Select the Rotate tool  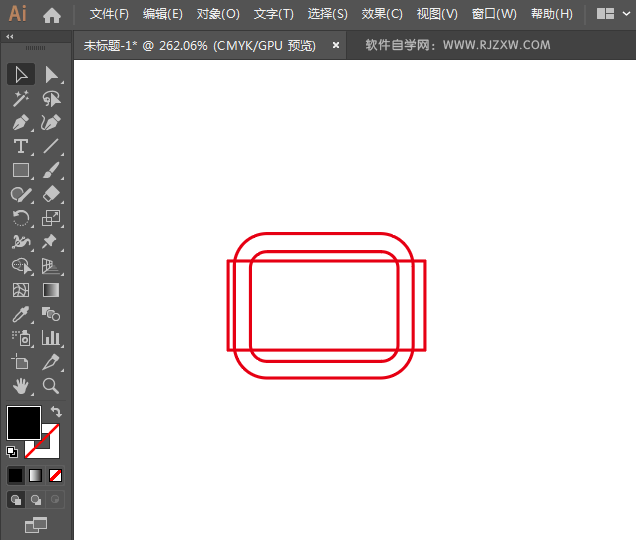(x=21, y=218)
